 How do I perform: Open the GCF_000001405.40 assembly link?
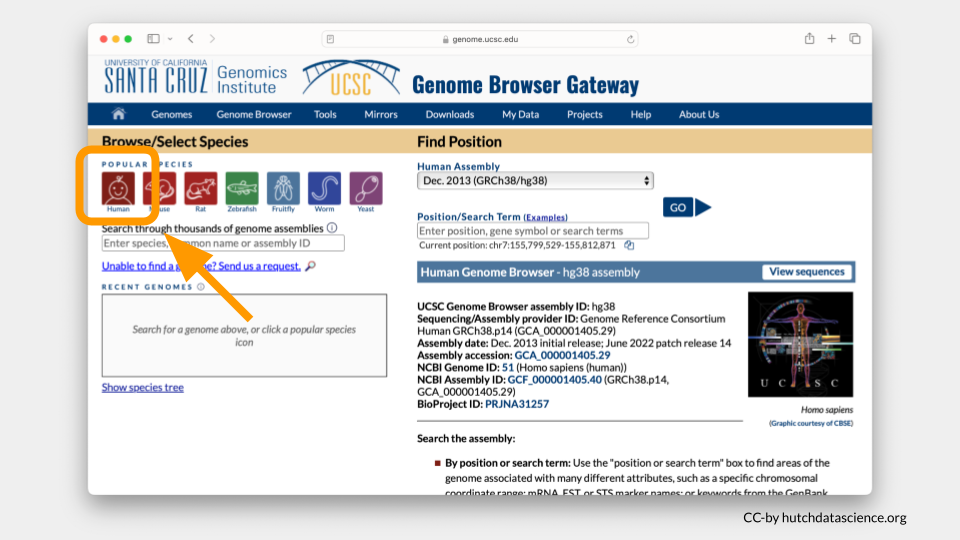coord(555,380)
